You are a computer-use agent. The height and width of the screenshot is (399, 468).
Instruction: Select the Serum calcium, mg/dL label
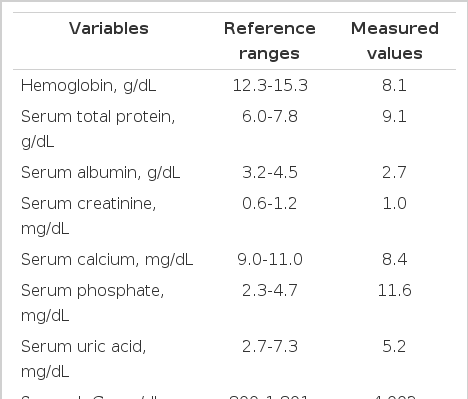point(107,260)
